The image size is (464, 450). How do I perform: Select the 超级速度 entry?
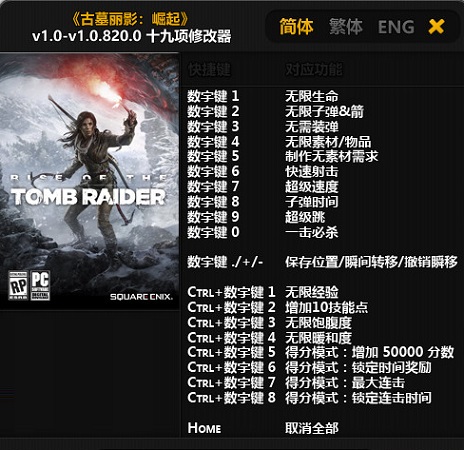[x=312, y=186]
